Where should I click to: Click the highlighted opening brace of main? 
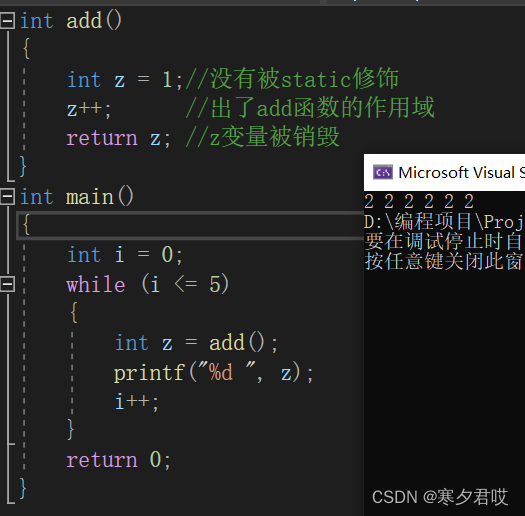click(26, 225)
